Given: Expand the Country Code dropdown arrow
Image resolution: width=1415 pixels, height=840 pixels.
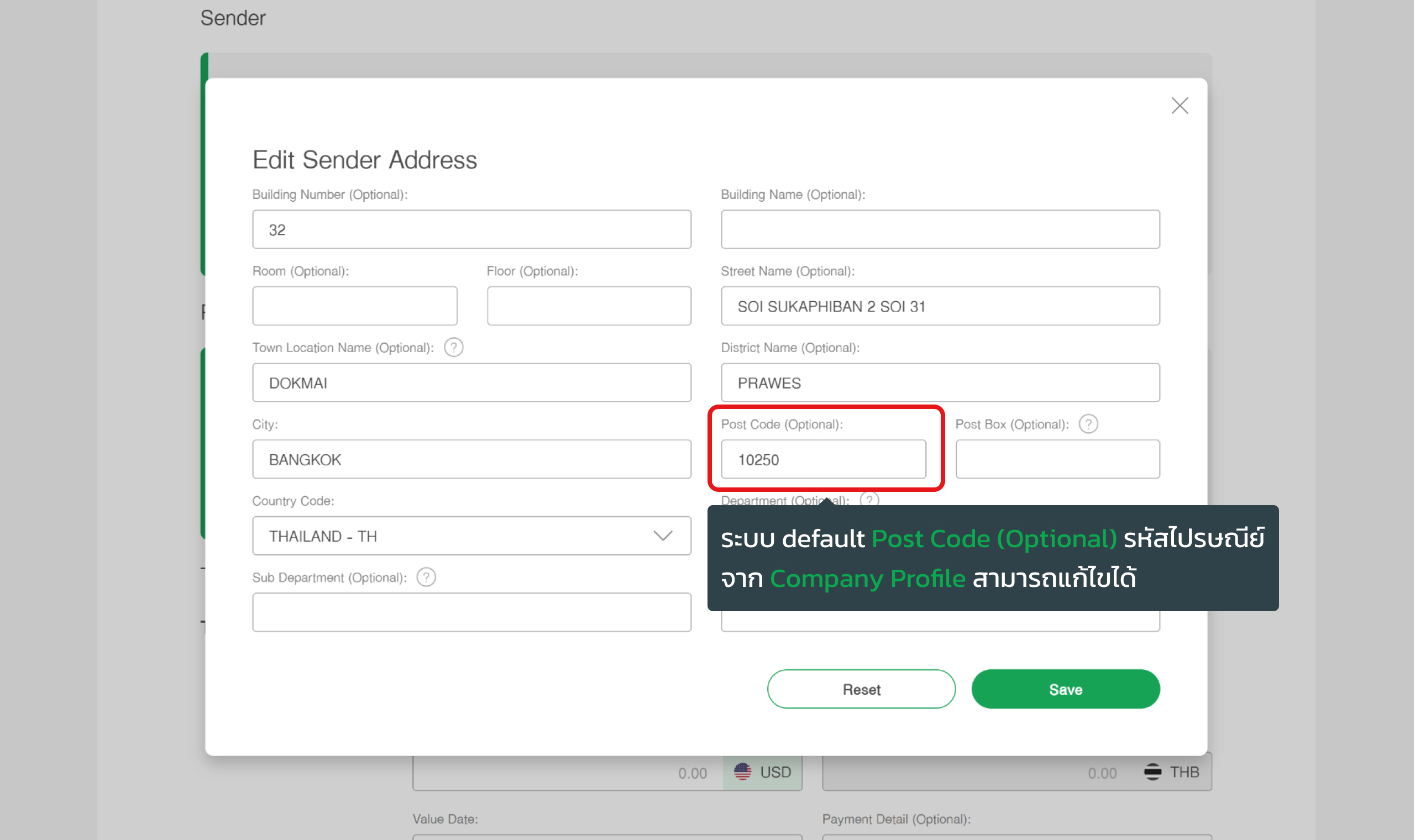Looking at the screenshot, I should (x=663, y=536).
